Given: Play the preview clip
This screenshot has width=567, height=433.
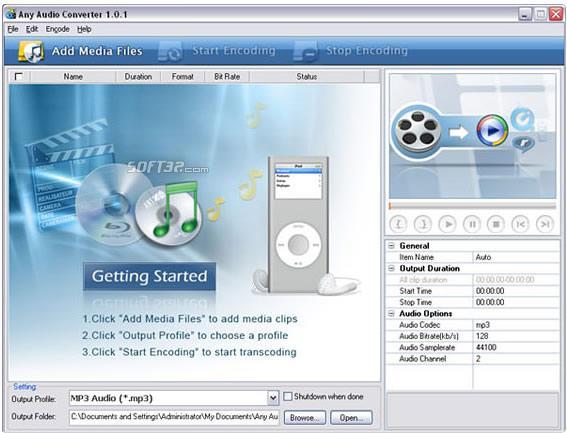Looking at the screenshot, I should (x=447, y=224).
